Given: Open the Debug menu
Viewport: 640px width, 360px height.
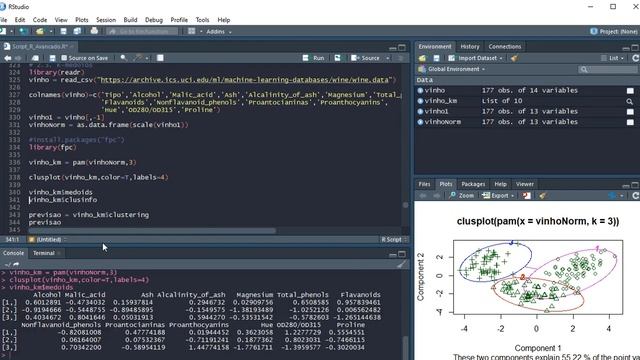Looking at the screenshot, I should tap(154, 20).
